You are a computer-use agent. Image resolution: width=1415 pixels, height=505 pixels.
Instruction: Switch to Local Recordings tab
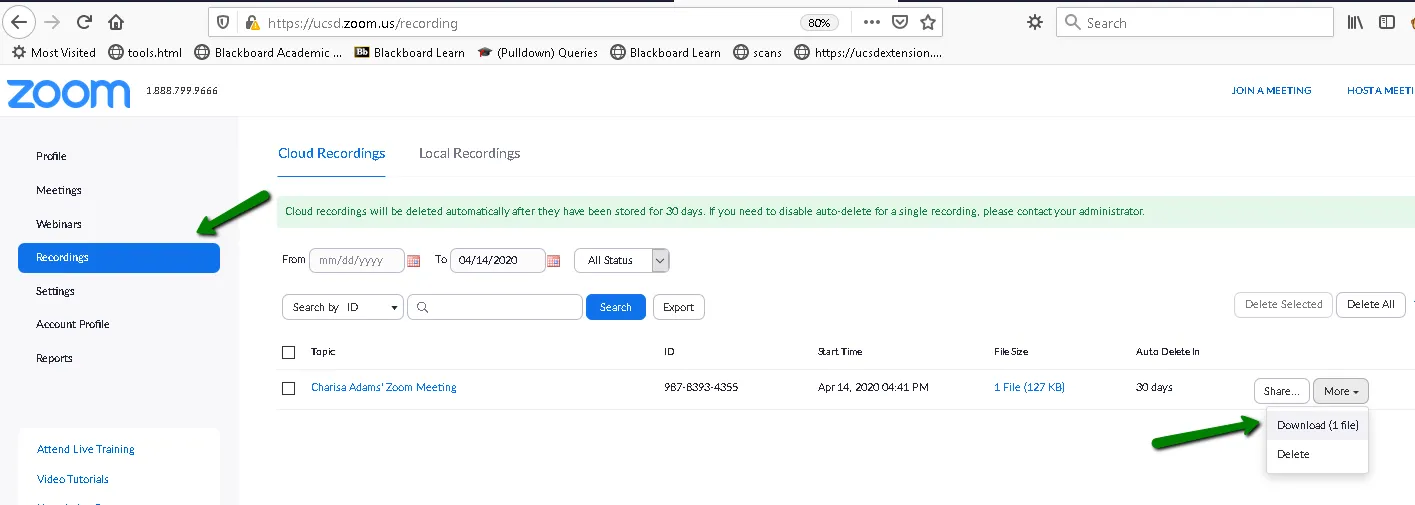point(469,153)
